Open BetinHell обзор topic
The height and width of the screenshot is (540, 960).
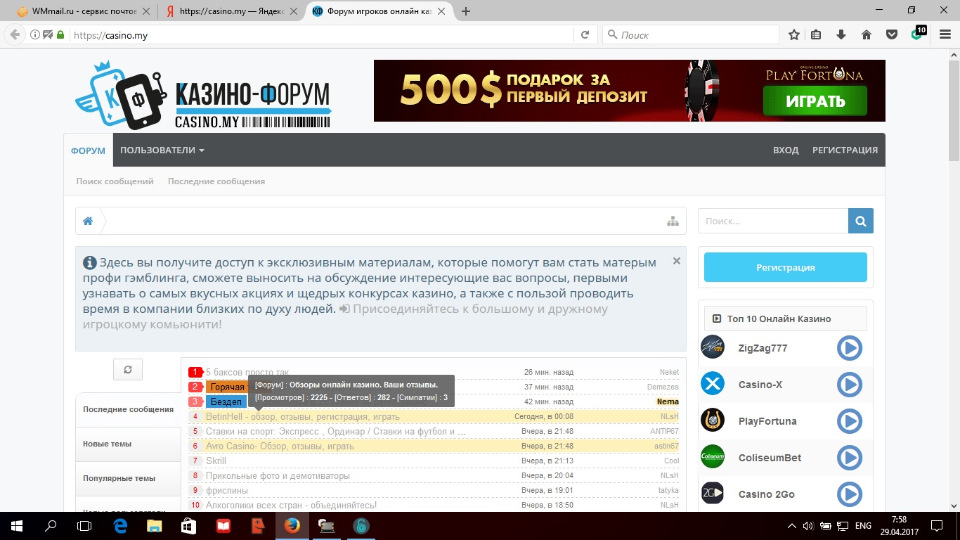click(302, 416)
